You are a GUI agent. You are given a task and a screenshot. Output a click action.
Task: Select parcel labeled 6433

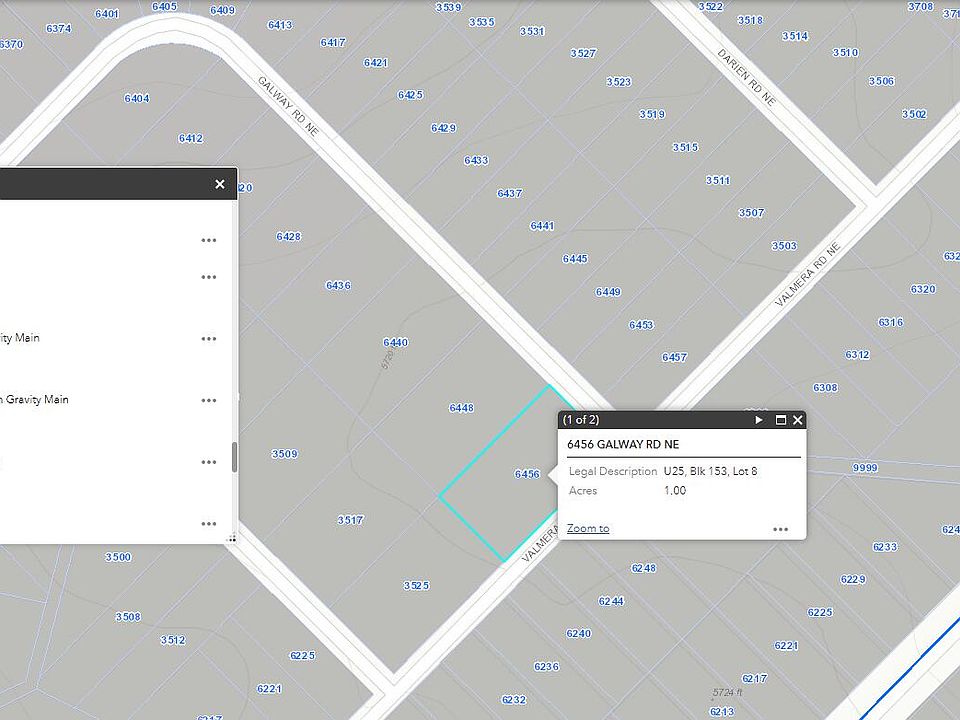pyautogui.click(x=476, y=160)
